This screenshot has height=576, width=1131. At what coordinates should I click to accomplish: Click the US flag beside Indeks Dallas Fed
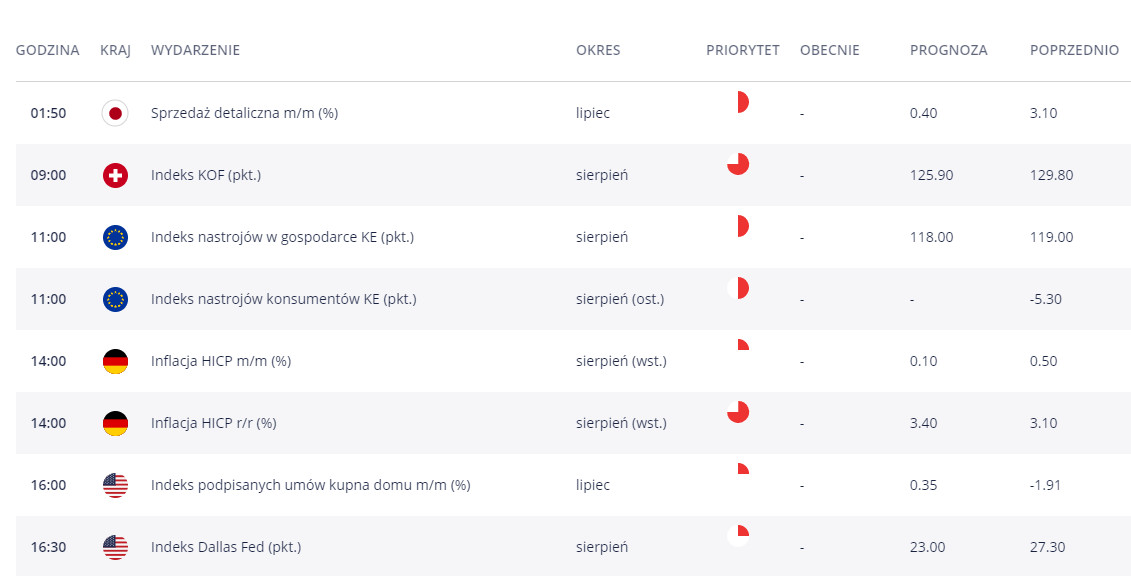(115, 547)
